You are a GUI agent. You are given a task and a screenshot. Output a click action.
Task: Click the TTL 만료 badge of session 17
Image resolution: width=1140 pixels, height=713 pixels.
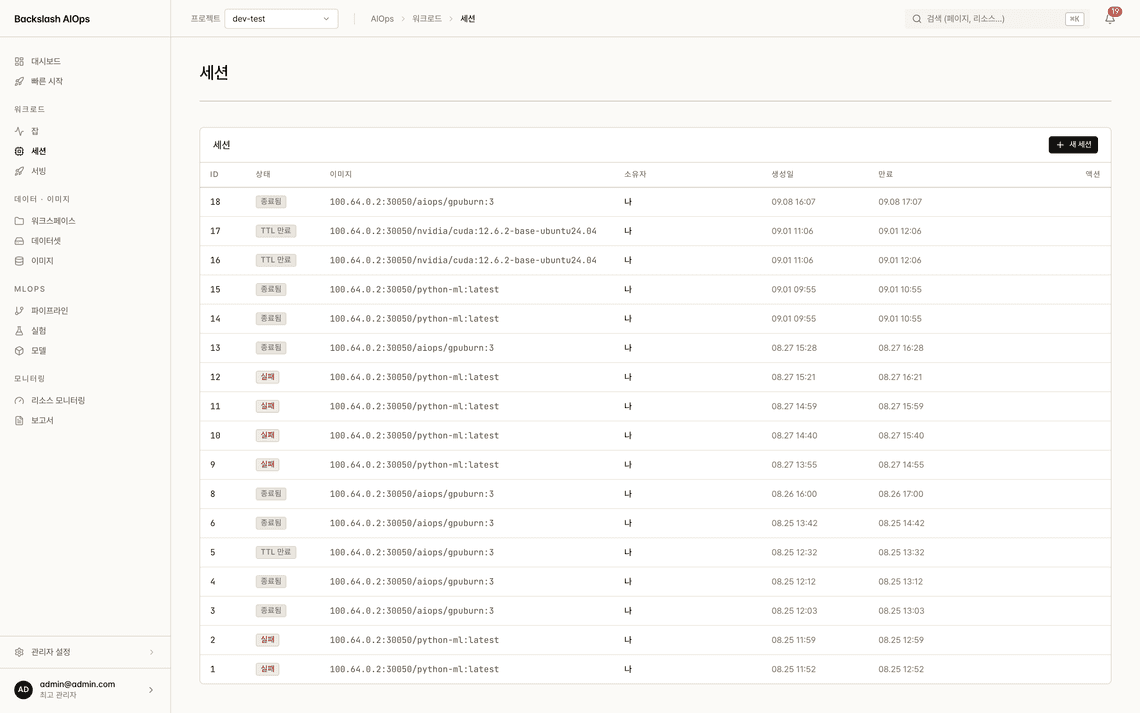pyautogui.click(x=276, y=231)
